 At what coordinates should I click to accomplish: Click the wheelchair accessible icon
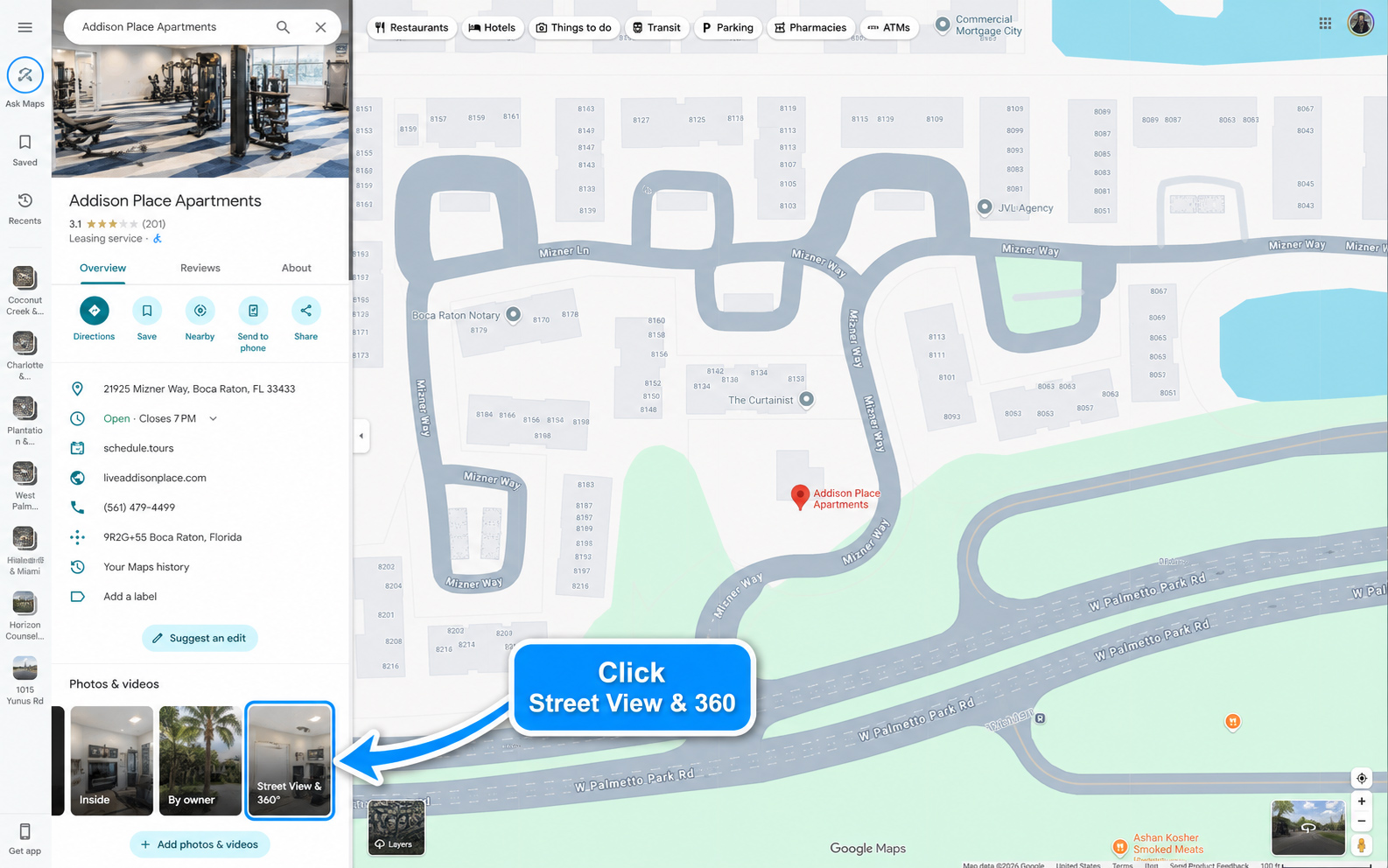coord(158,239)
